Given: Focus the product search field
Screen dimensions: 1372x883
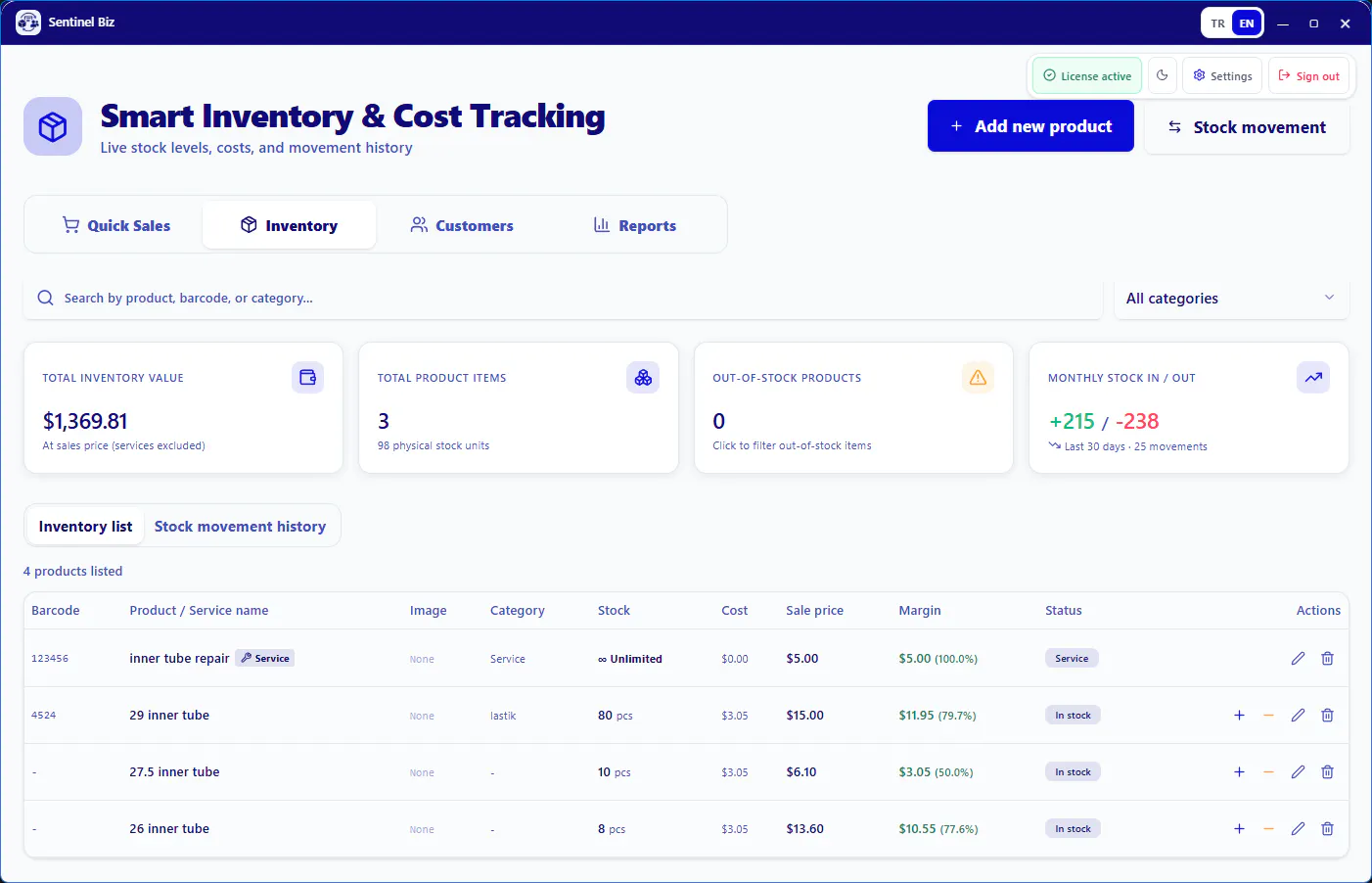Looking at the screenshot, I should click(x=564, y=299).
